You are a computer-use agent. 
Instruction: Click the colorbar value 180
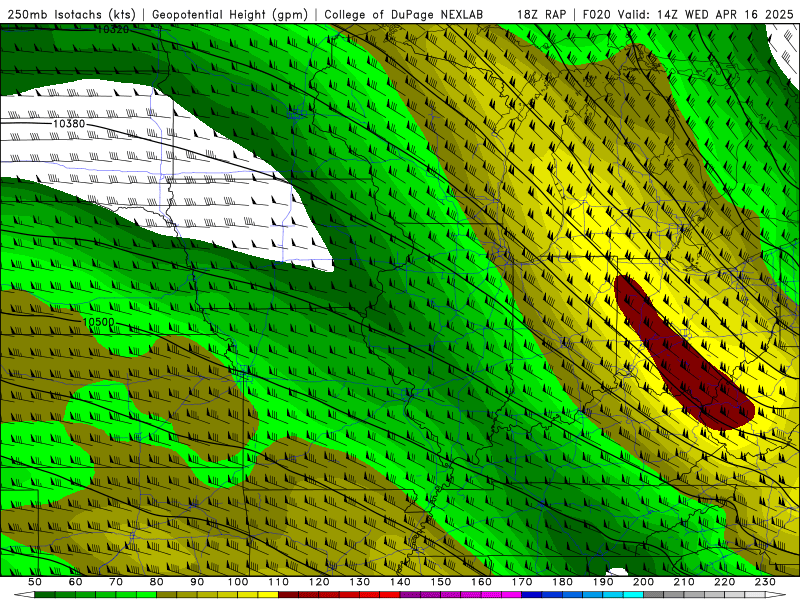pos(562,582)
